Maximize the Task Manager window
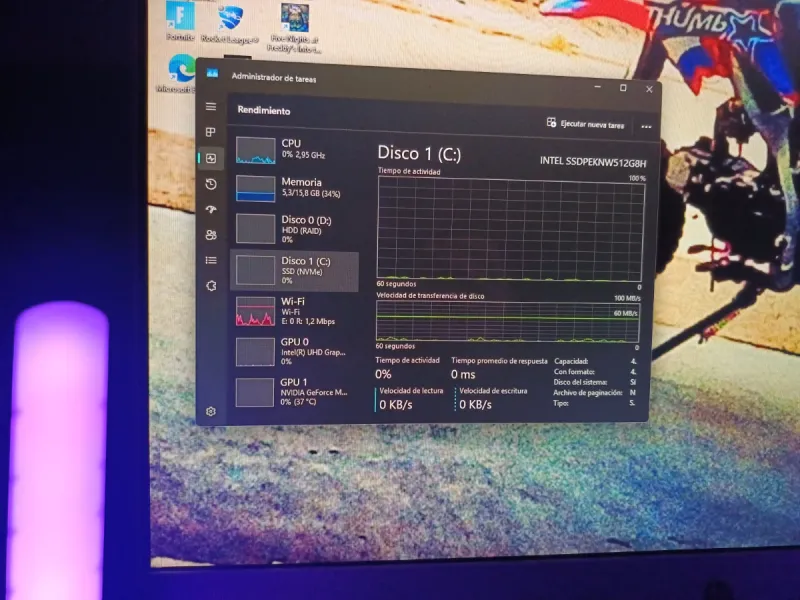 point(623,88)
